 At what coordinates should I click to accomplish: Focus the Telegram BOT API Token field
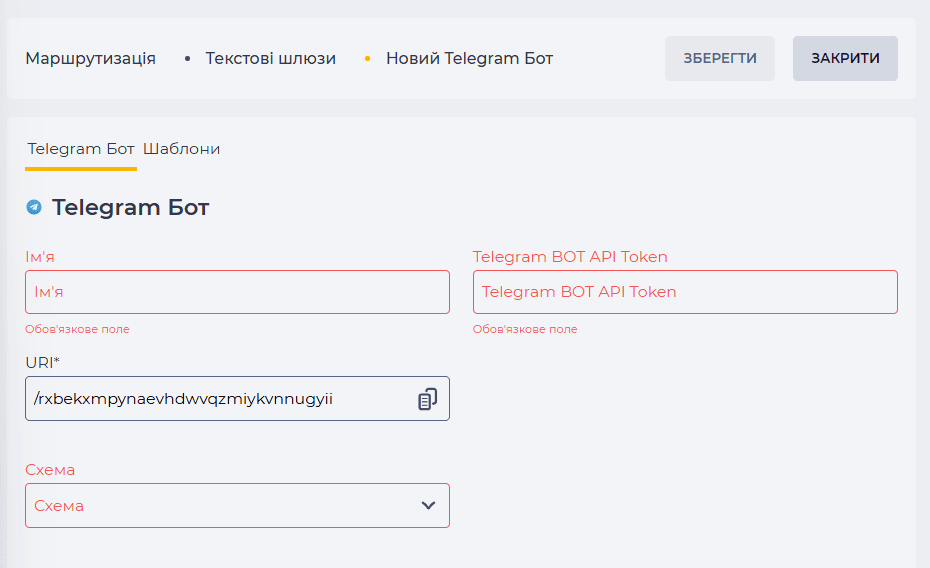[685, 292]
